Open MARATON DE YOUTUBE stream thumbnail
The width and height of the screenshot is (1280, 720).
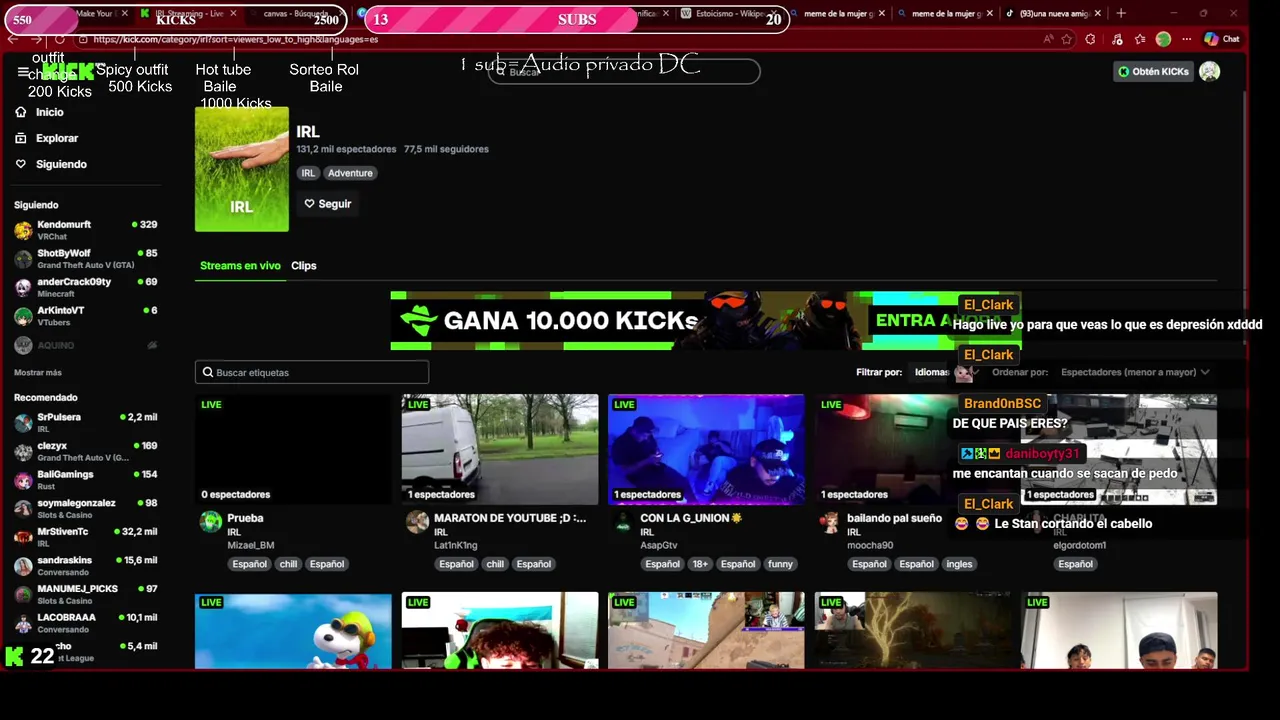click(500, 449)
